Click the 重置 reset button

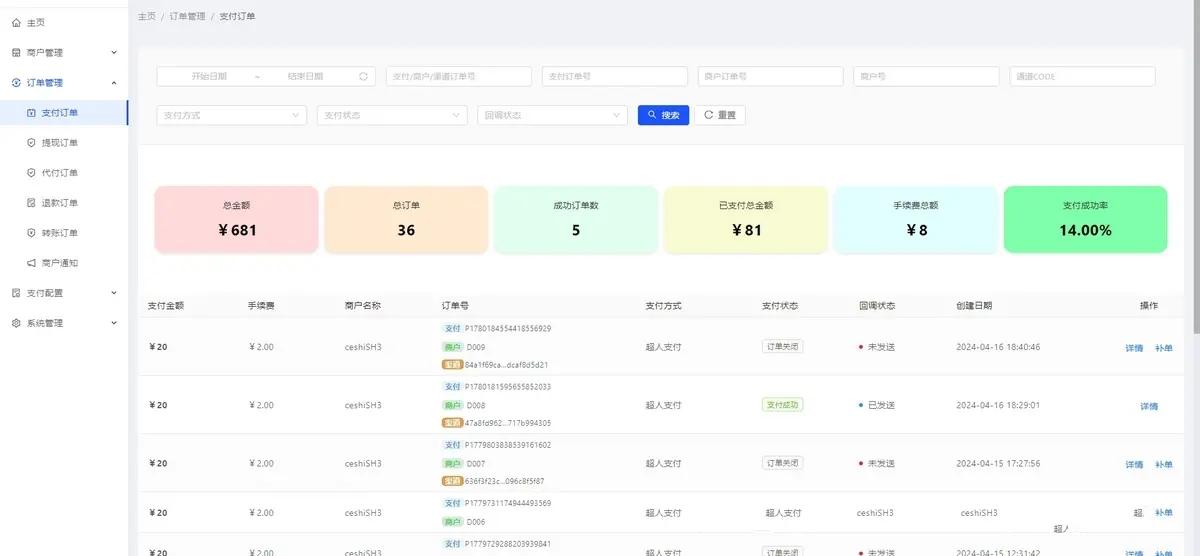(x=720, y=115)
